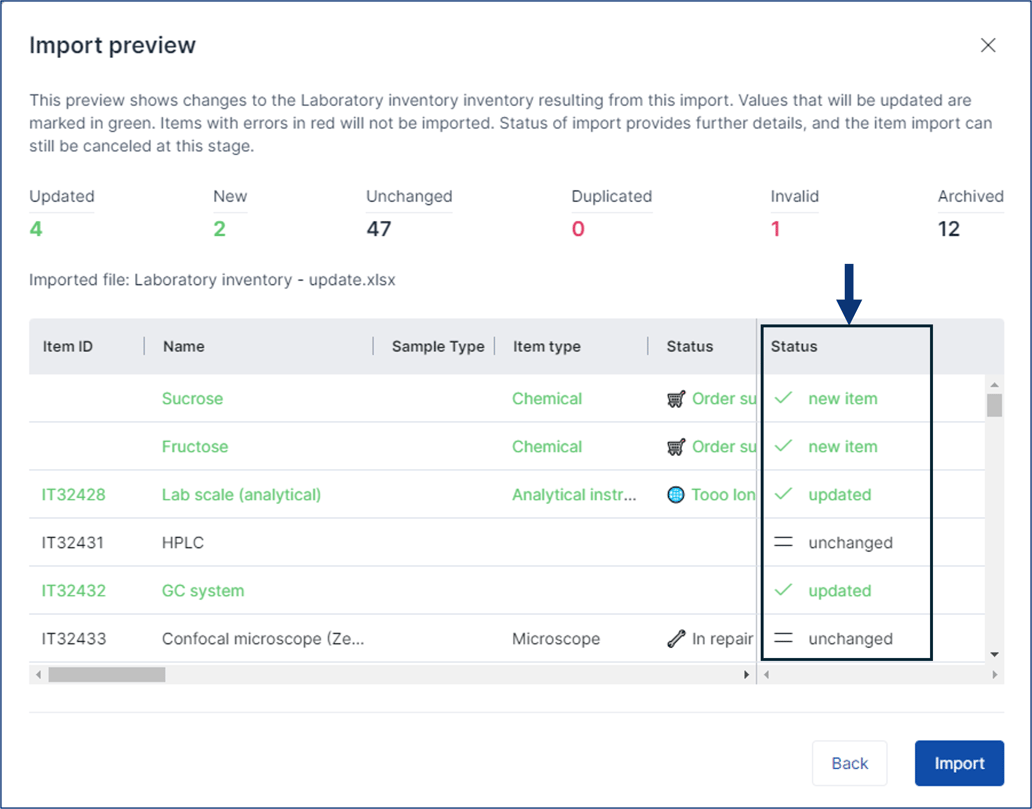Click the new item checkmark for Fructose
Viewport: 1032px width, 809px height.
(784, 447)
